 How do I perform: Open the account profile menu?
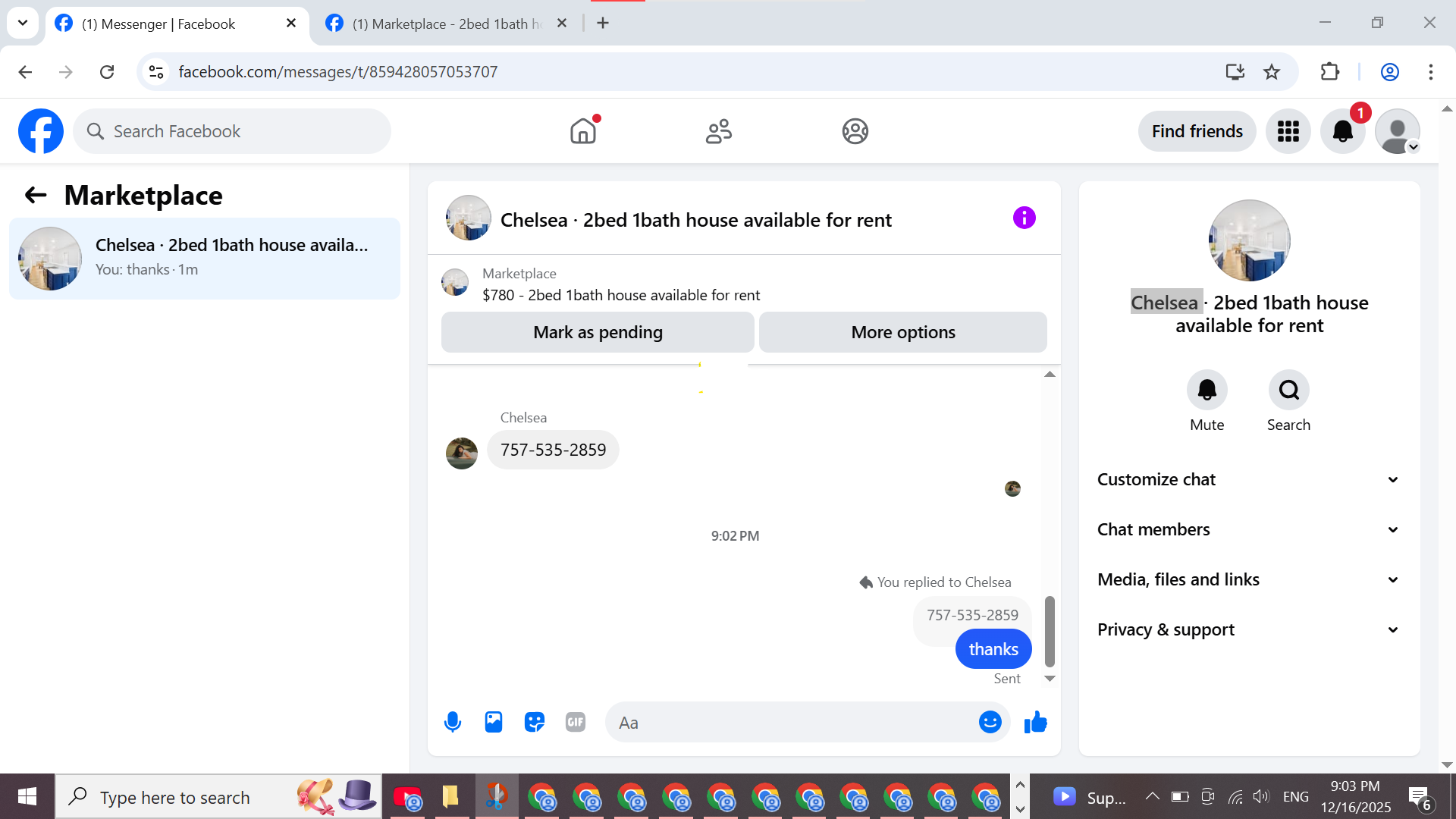1398,131
